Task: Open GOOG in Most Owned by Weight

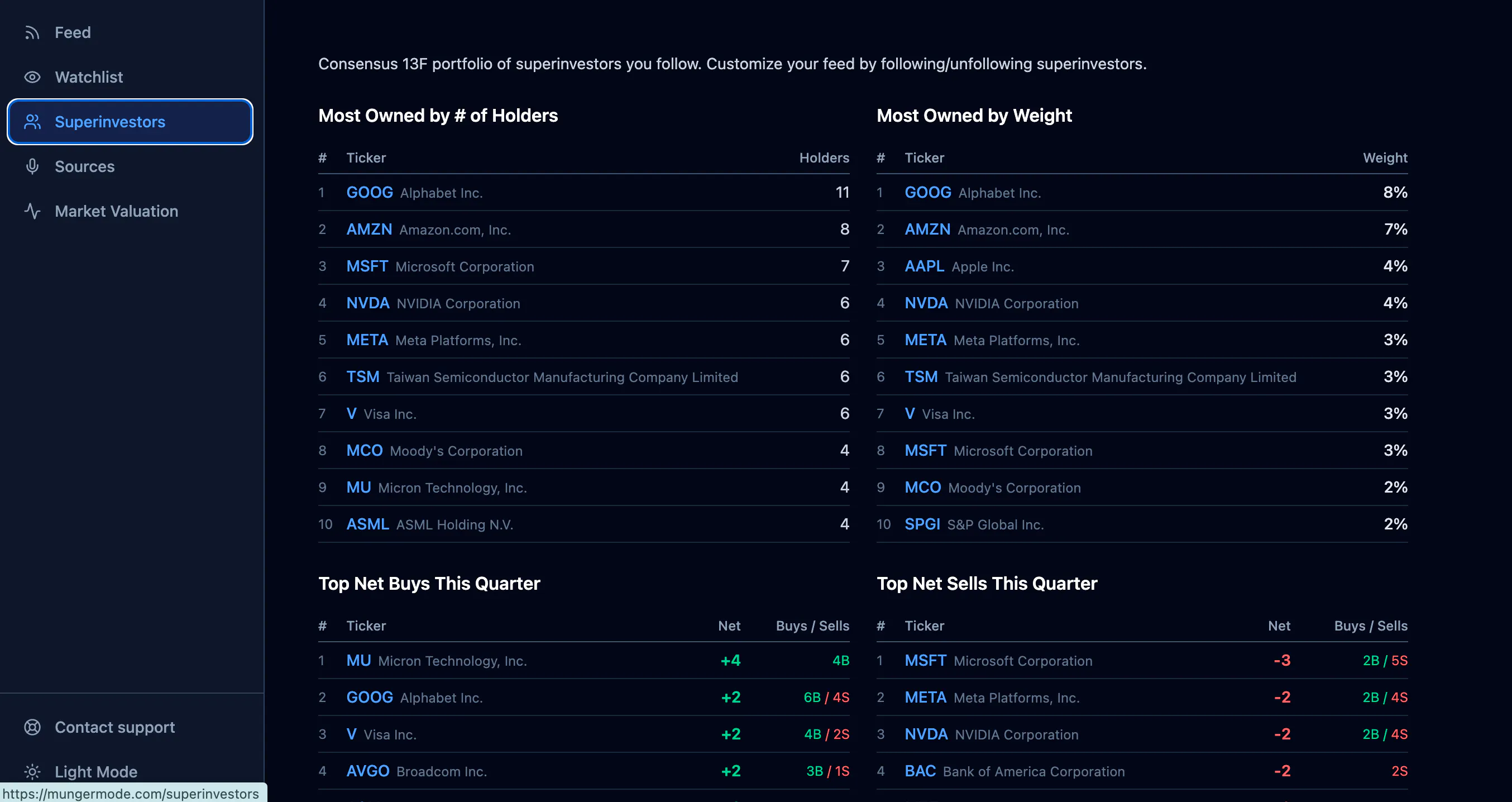Action: coord(927,193)
